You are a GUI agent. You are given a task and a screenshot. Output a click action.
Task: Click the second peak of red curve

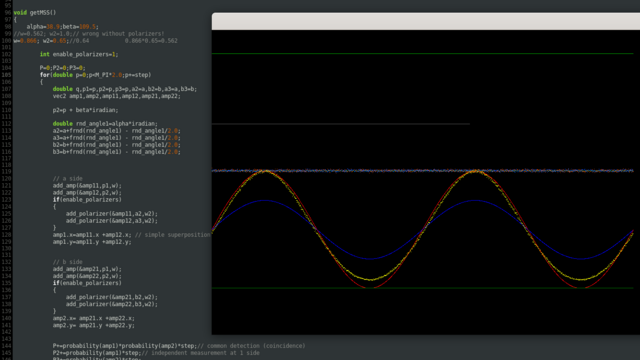(475, 172)
